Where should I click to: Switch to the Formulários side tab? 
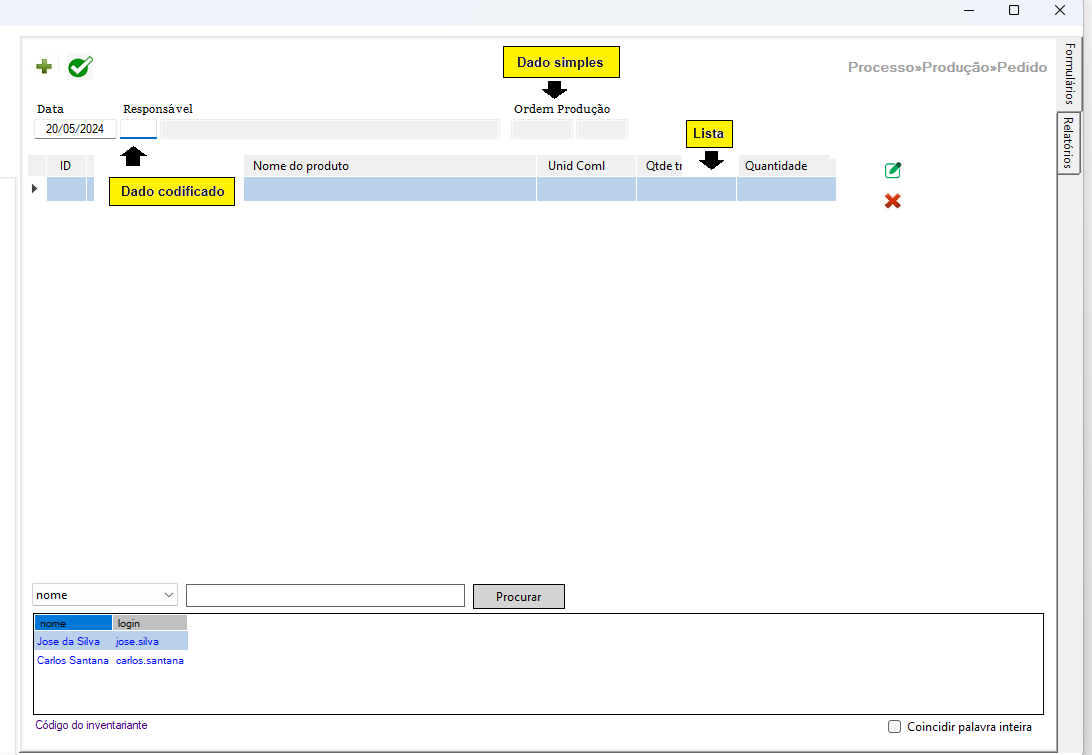click(1069, 74)
